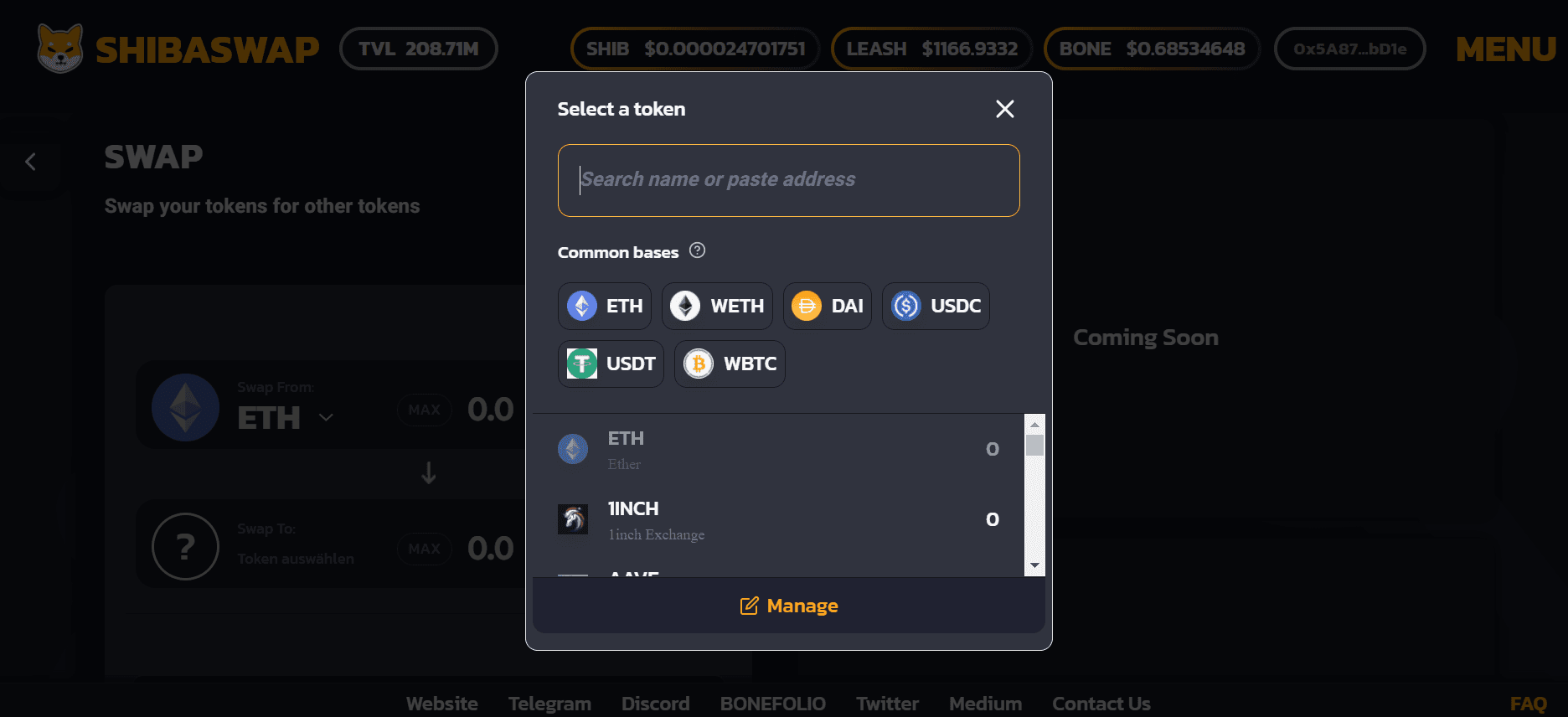This screenshot has width=1568, height=717.
Task: Open the wallet address 0x5A87 button
Action: 1349,49
